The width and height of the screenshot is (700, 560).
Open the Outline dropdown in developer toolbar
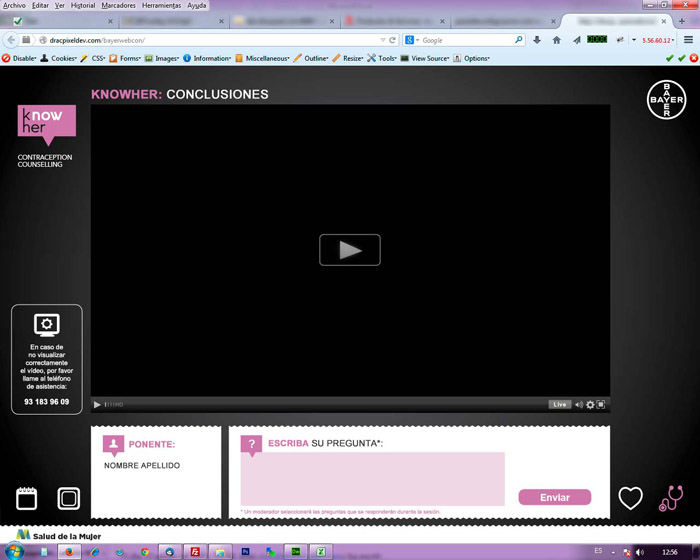(x=311, y=58)
